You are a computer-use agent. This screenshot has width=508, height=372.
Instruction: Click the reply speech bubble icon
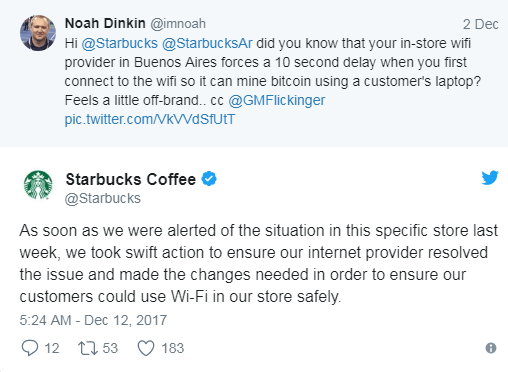tap(30, 348)
